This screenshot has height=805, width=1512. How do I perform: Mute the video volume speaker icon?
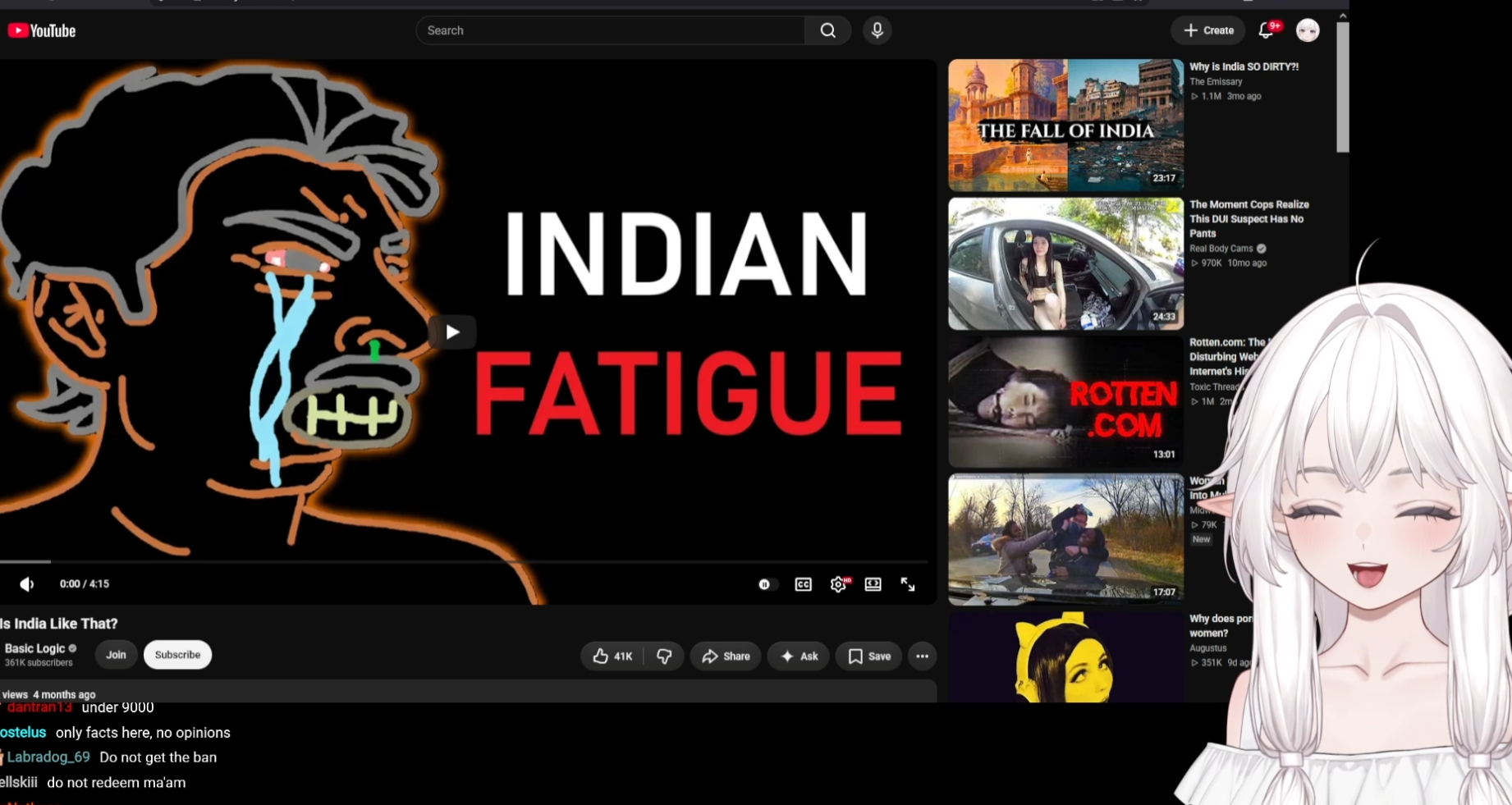[x=27, y=583]
